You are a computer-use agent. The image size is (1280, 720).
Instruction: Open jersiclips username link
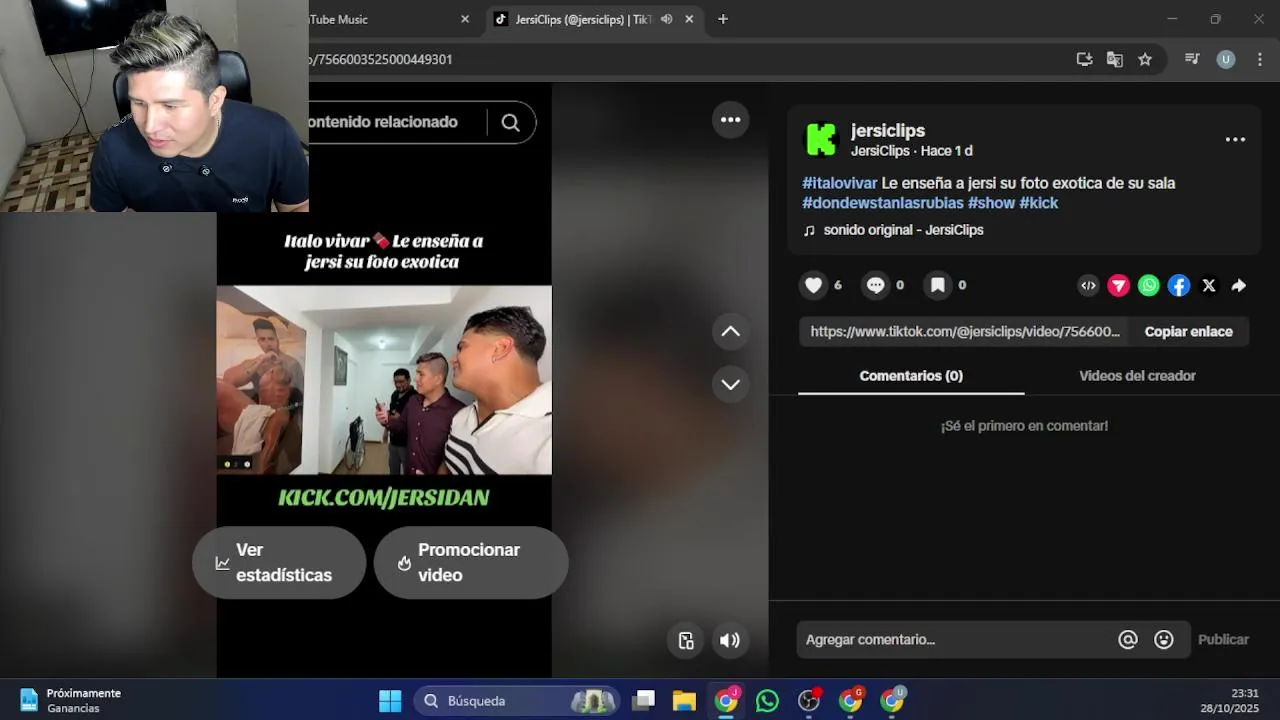[x=888, y=131]
